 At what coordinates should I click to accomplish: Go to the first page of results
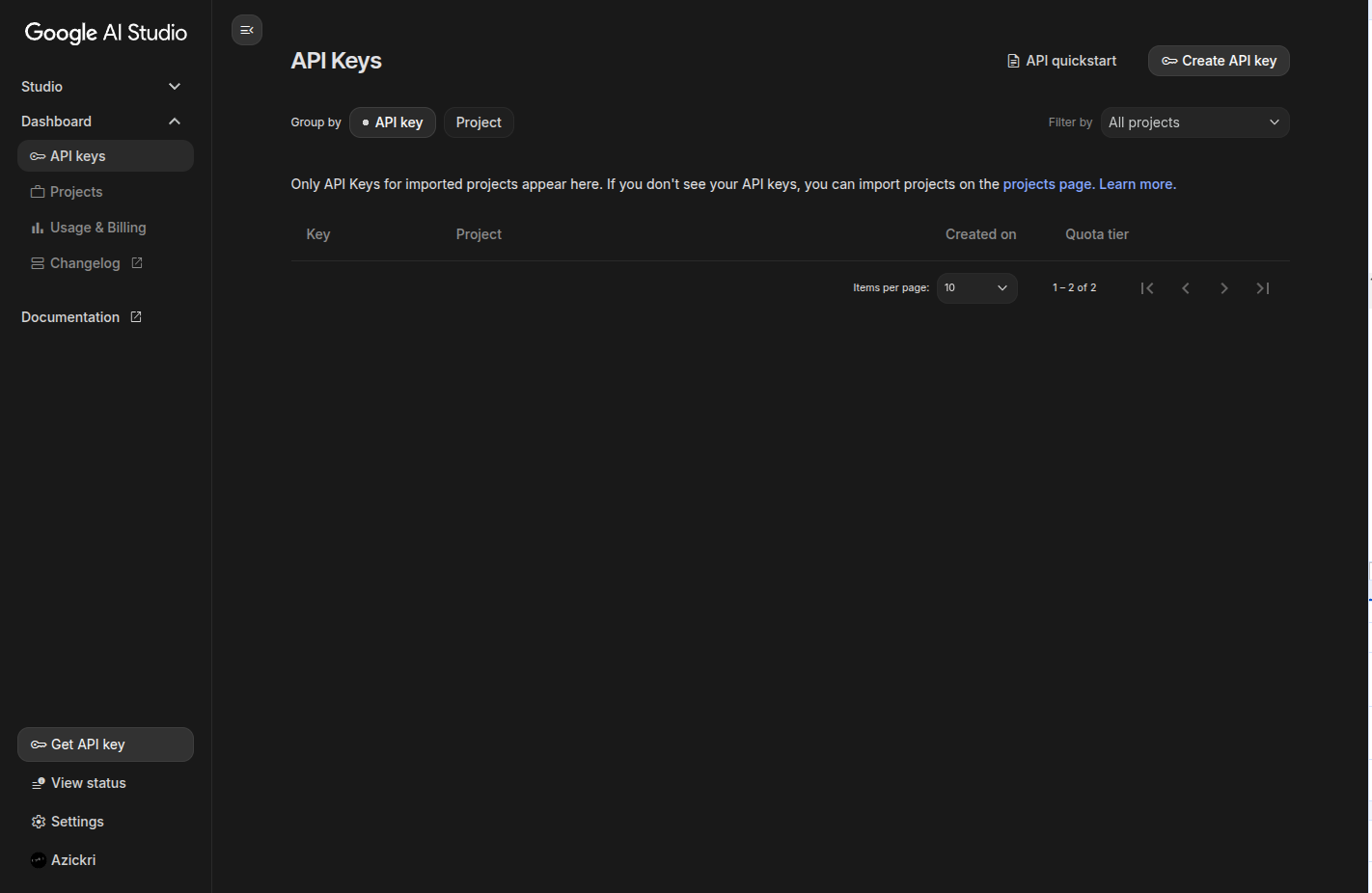tap(1147, 288)
